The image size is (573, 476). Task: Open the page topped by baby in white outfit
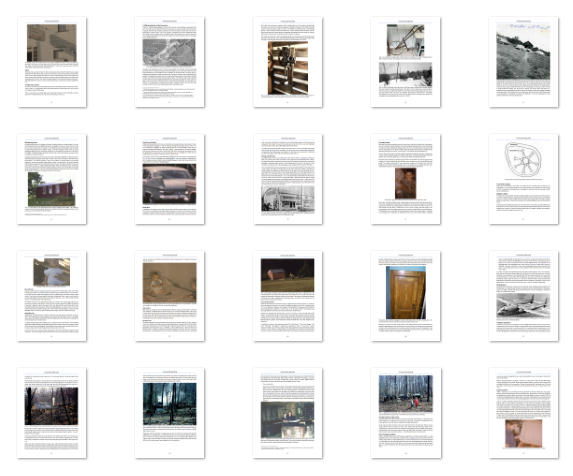(x=52, y=296)
